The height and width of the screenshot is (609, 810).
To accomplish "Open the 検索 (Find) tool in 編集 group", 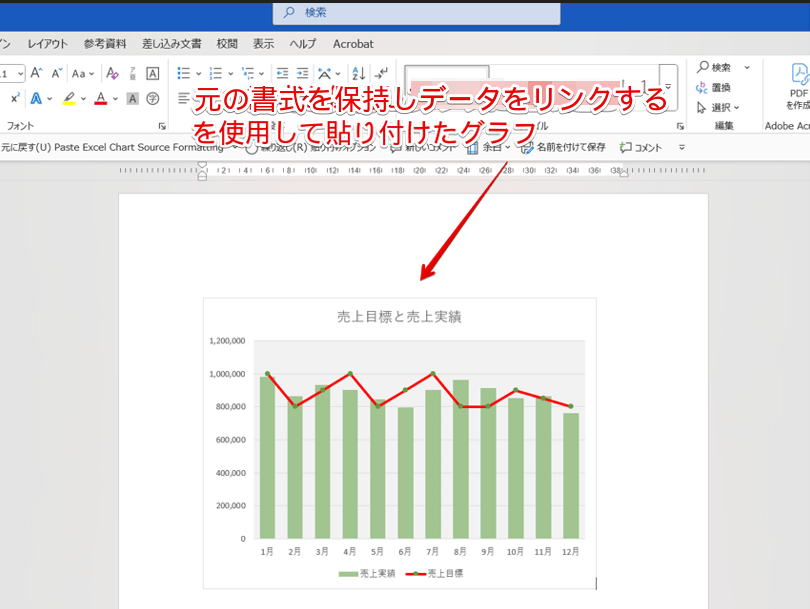I will click(718, 66).
